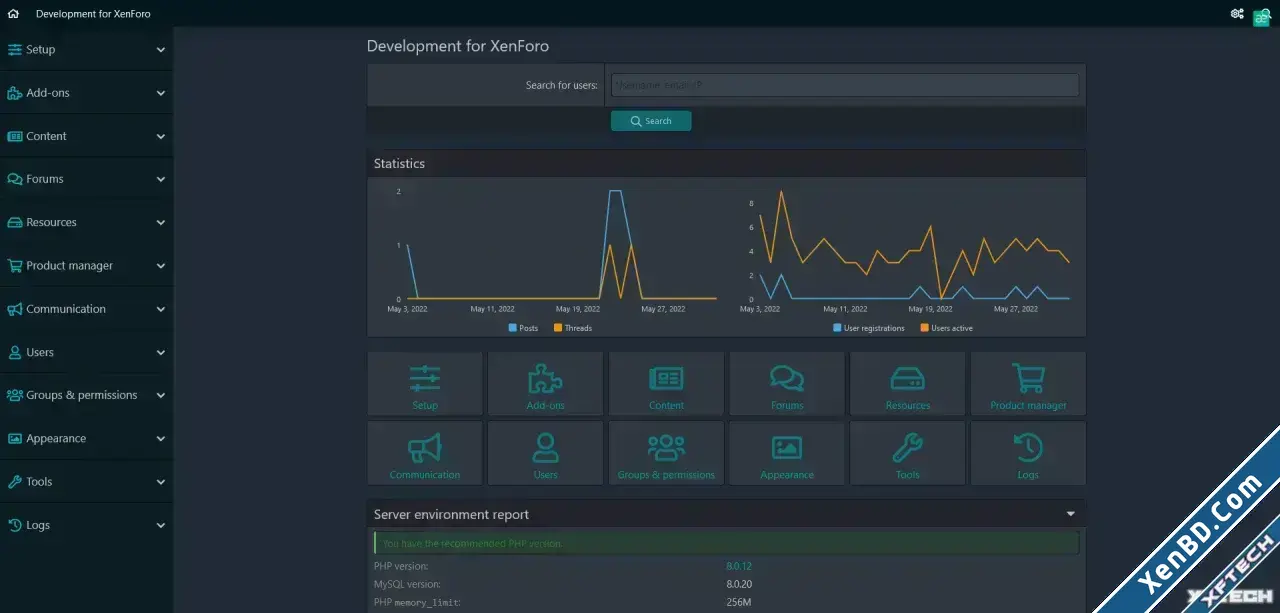Expand the Groups & permissions sidebar chevron

161,396
